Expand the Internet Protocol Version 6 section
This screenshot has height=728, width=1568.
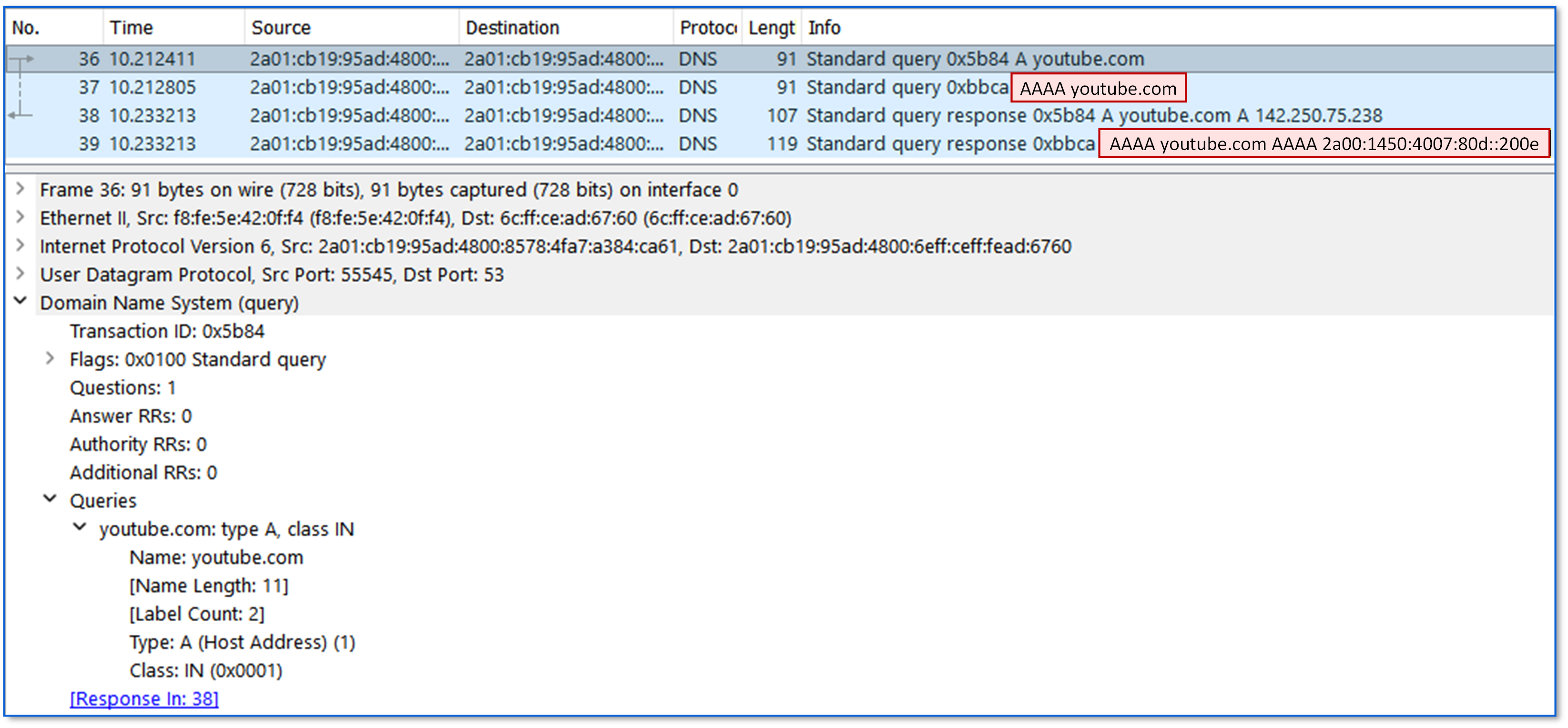tap(20, 246)
